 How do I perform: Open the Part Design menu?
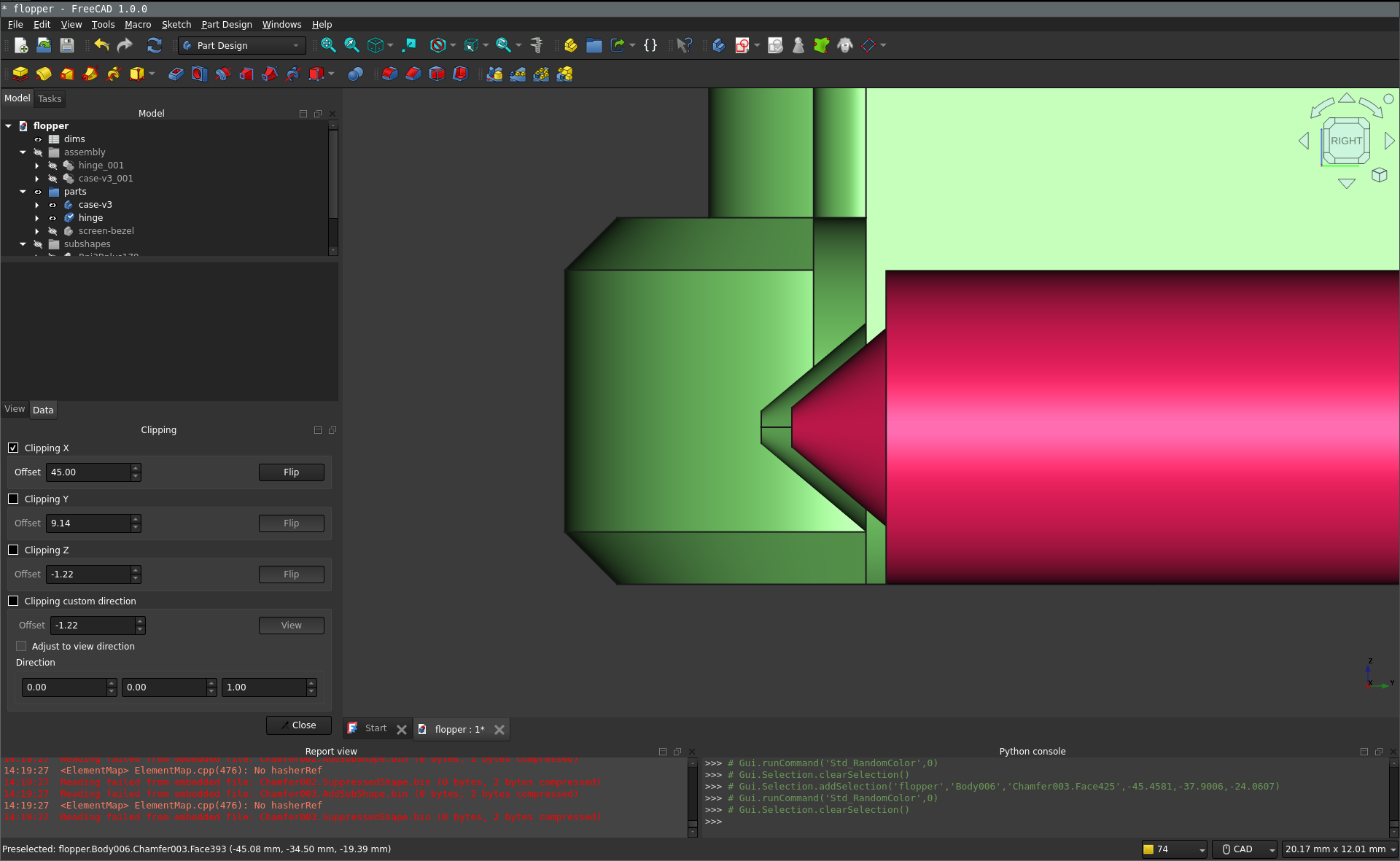[226, 24]
